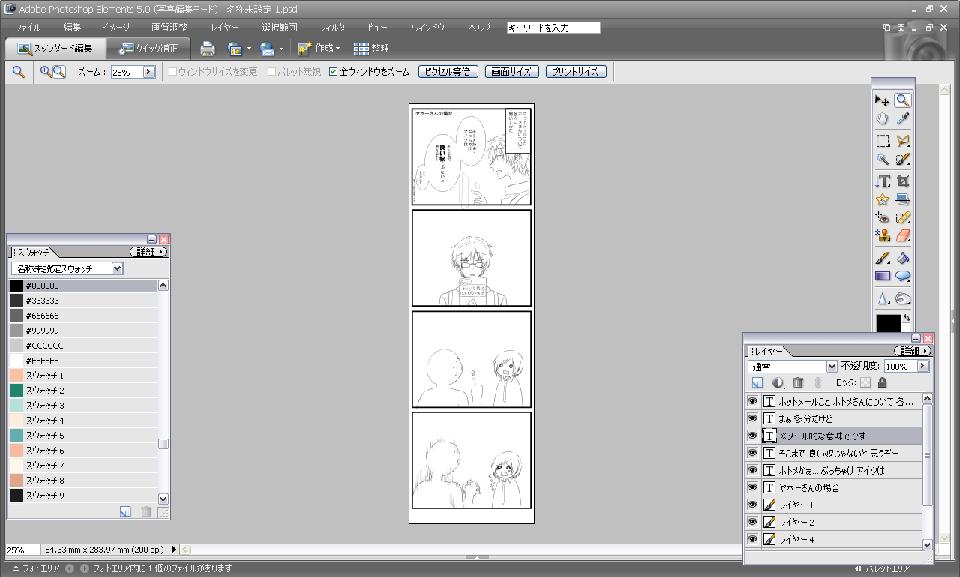The image size is (960, 577).
Task: Create a new layer in Layers panel
Action: [757, 383]
